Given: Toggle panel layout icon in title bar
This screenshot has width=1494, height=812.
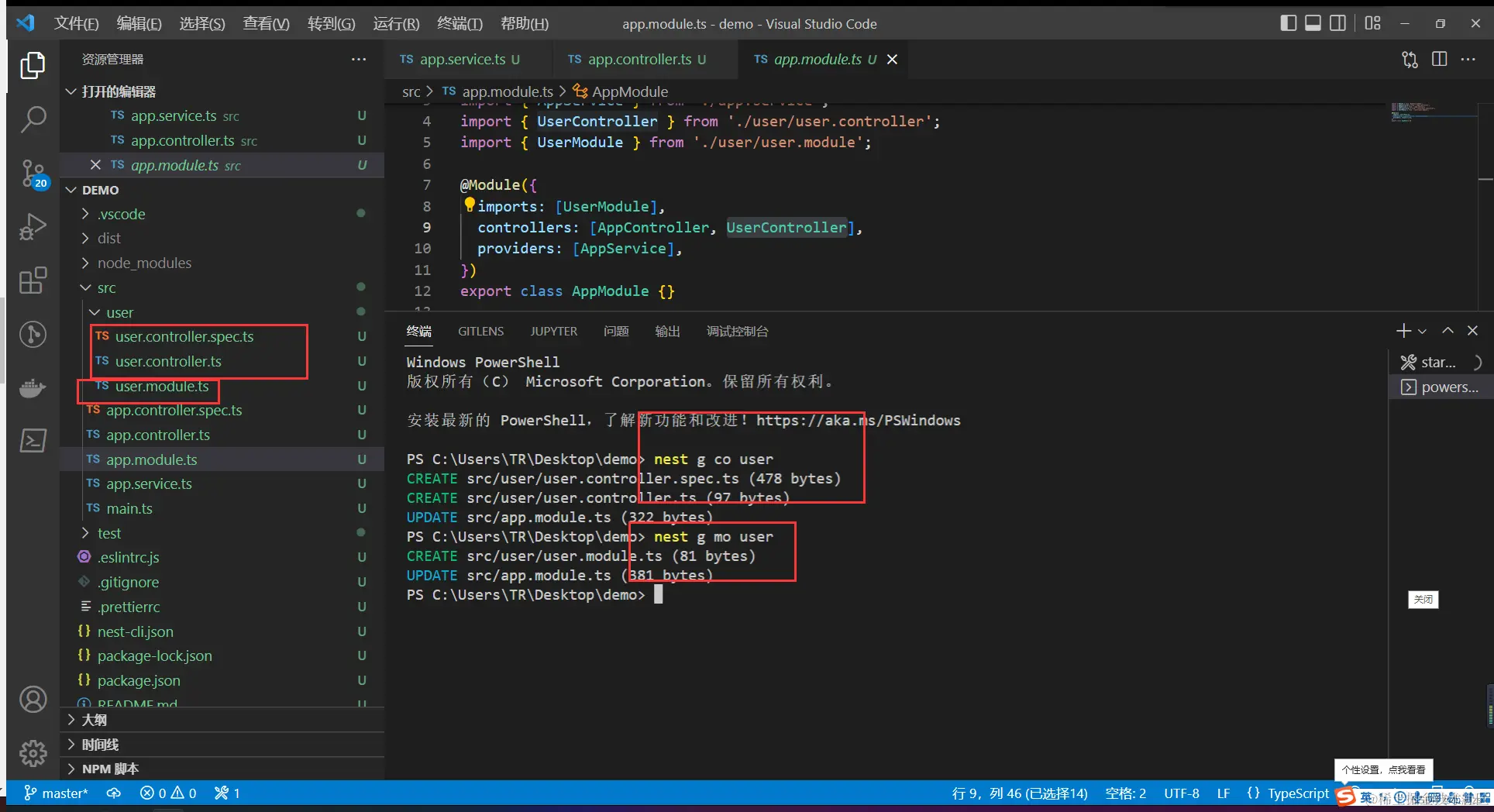Looking at the screenshot, I should click(x=1313, y=23).
